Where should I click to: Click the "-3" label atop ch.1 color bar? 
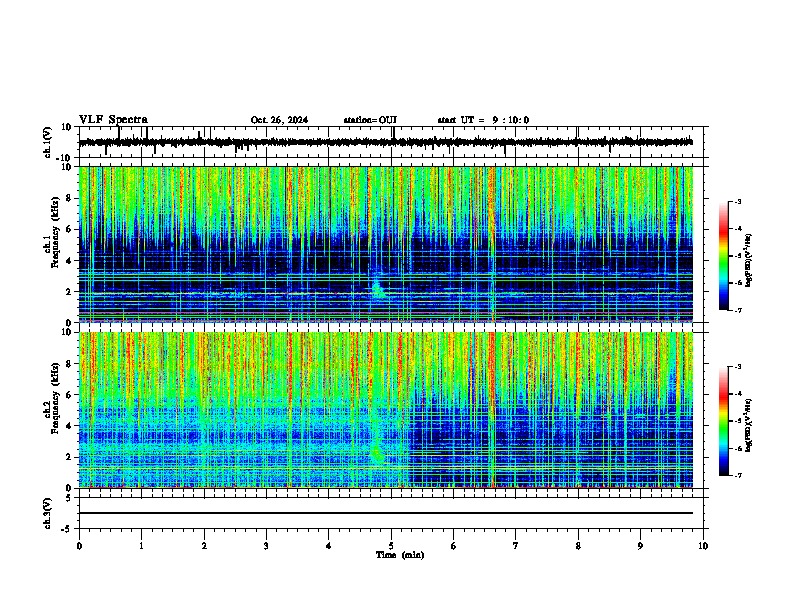click(737, 201)
